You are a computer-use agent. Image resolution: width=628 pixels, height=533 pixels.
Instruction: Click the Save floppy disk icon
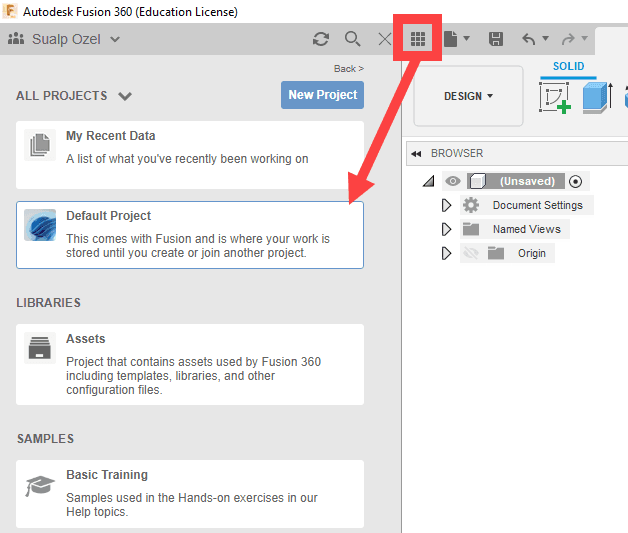point(495,39)
